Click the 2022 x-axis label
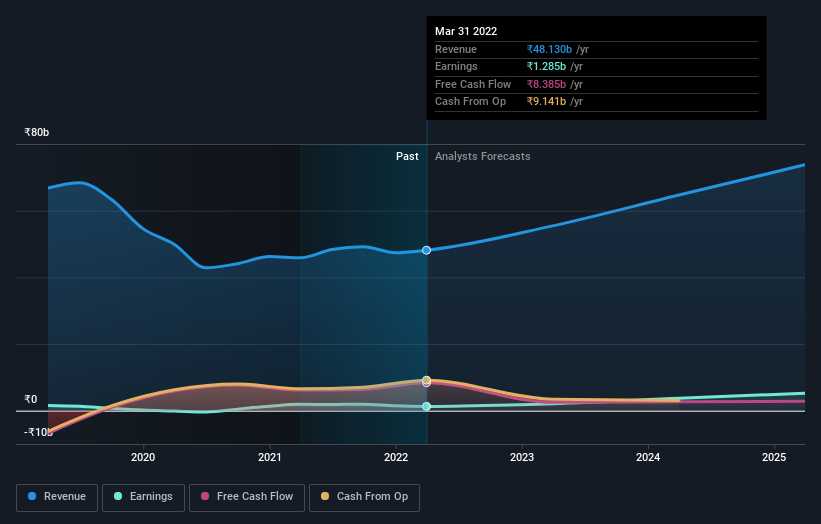The height and width of the screenshot is (524, 821). [x=396, y=458]
